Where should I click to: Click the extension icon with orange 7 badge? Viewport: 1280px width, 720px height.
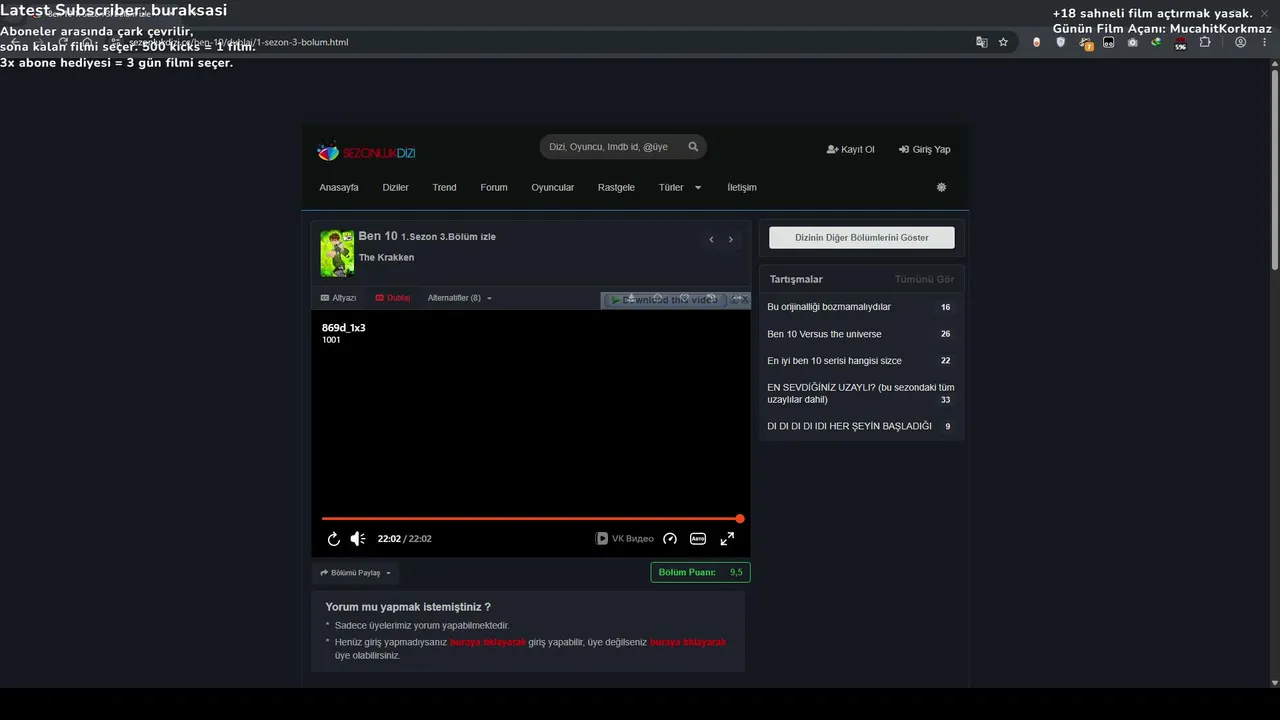(x=1085, y=43)
